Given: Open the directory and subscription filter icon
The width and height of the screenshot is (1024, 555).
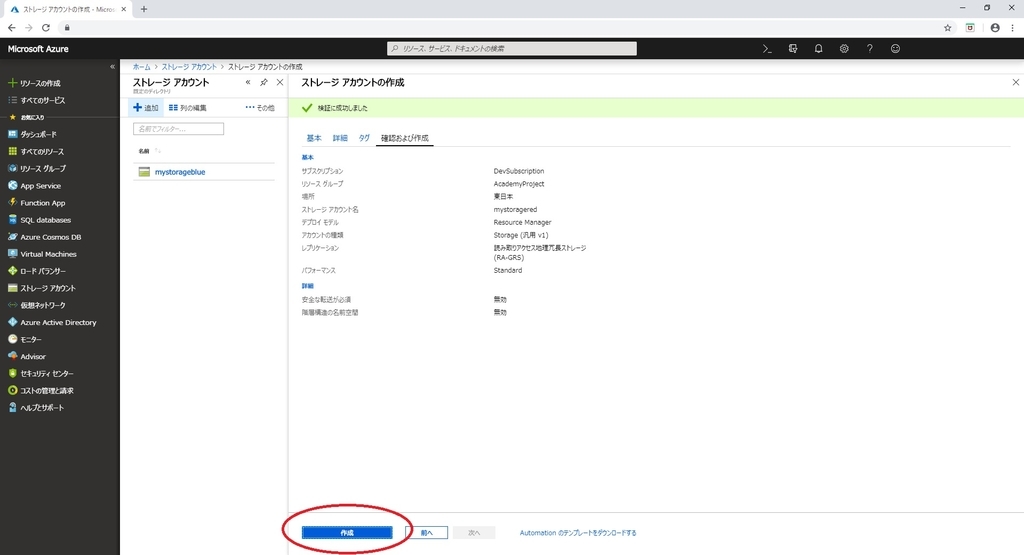Looking at the screenshot, I should click(793, 49).
